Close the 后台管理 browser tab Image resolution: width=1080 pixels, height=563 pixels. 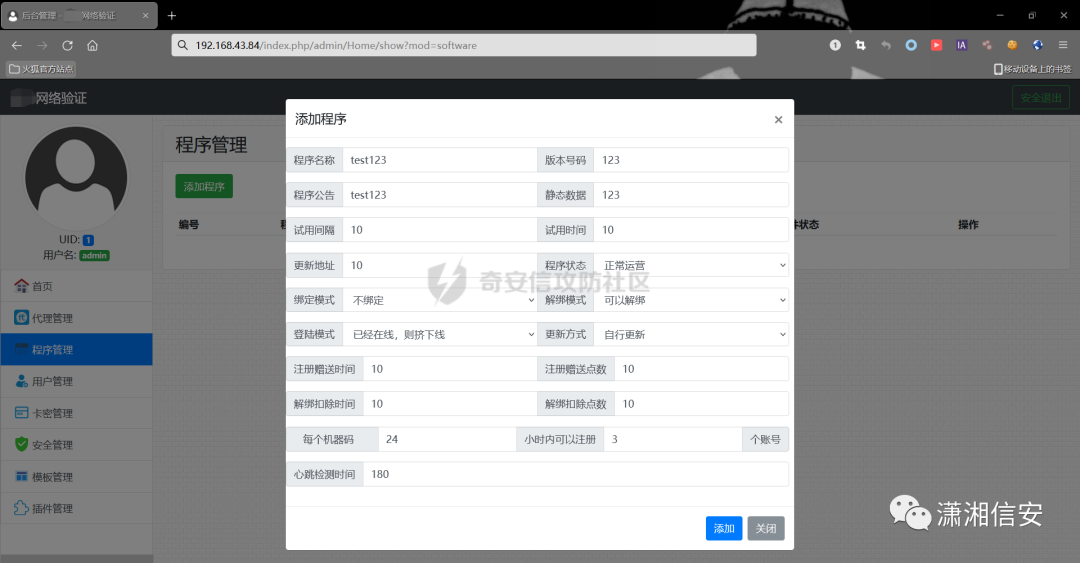click(x=145, y=15)
